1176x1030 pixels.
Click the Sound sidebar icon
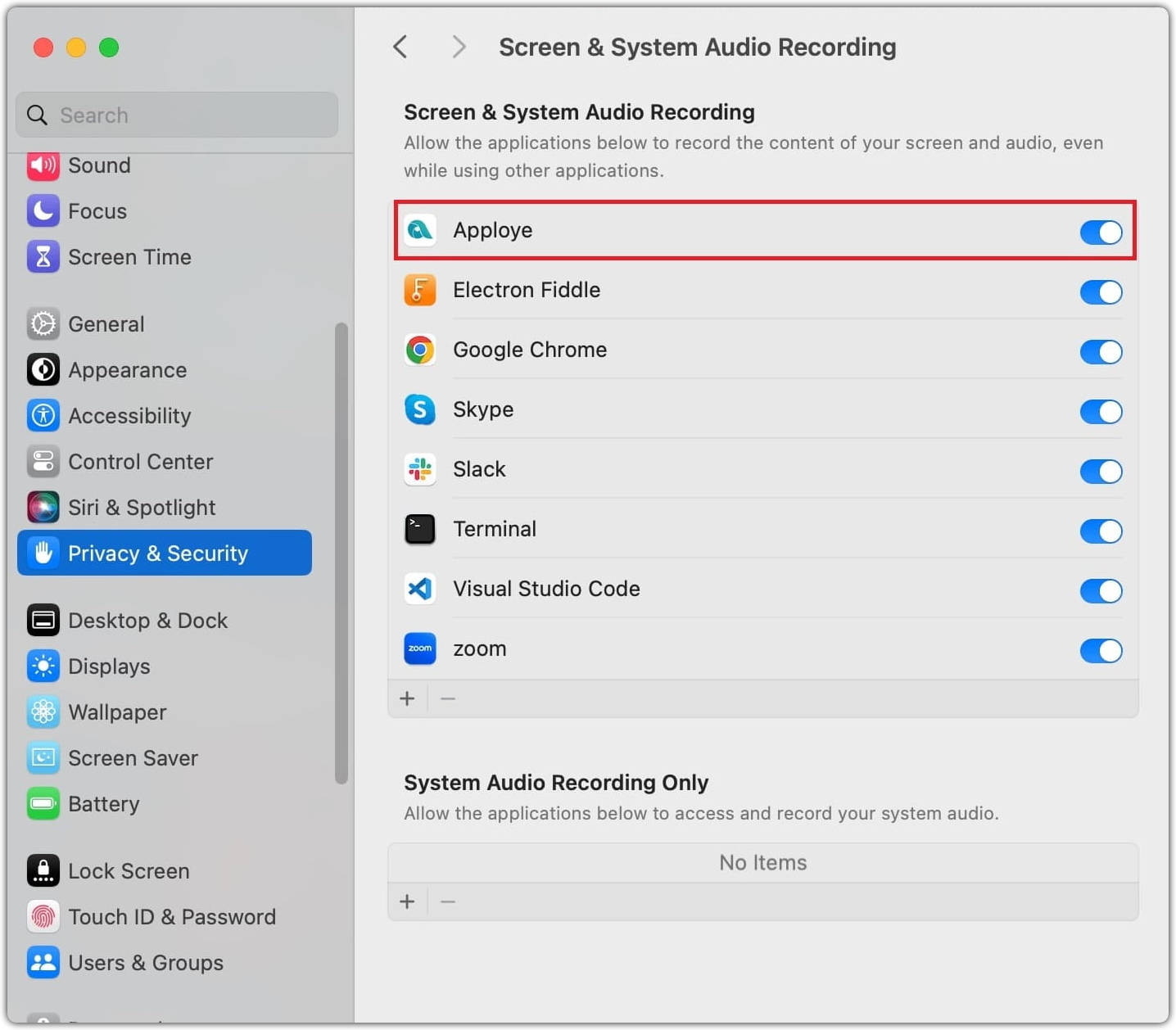[x=43, y=166]
